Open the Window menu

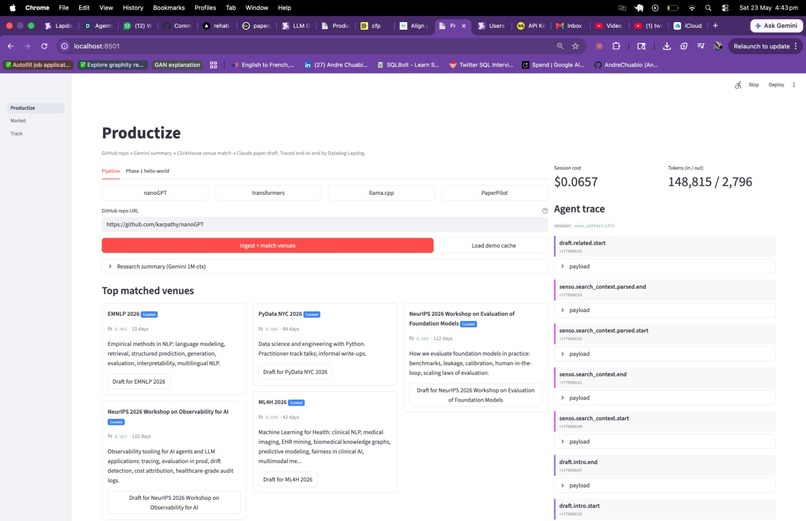point(257,8)
